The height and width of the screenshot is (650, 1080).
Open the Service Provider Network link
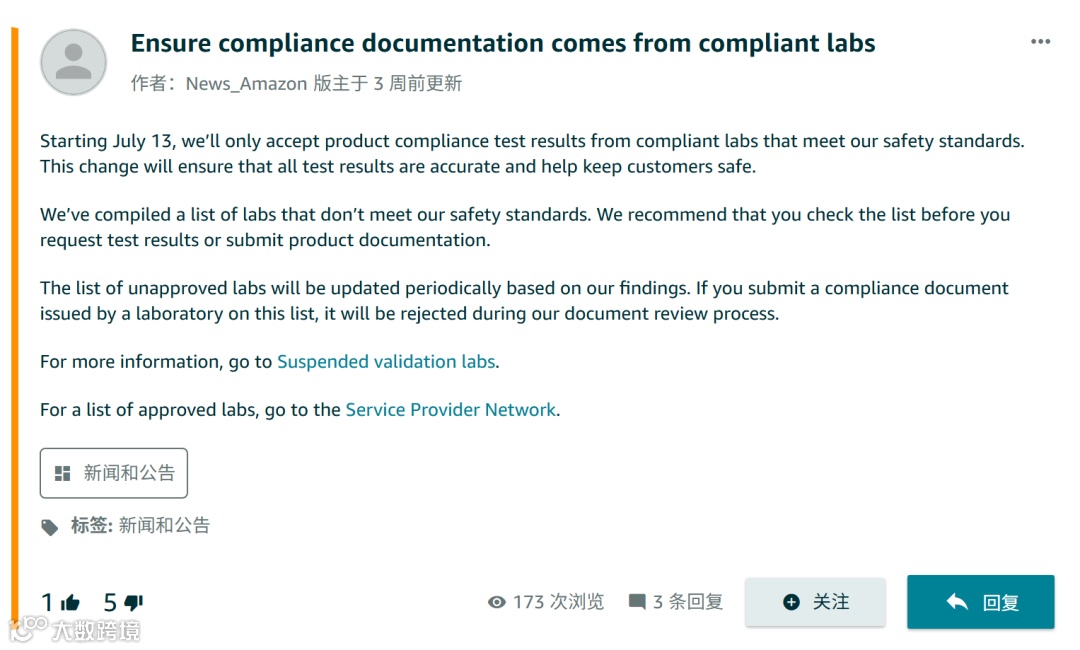450,410
